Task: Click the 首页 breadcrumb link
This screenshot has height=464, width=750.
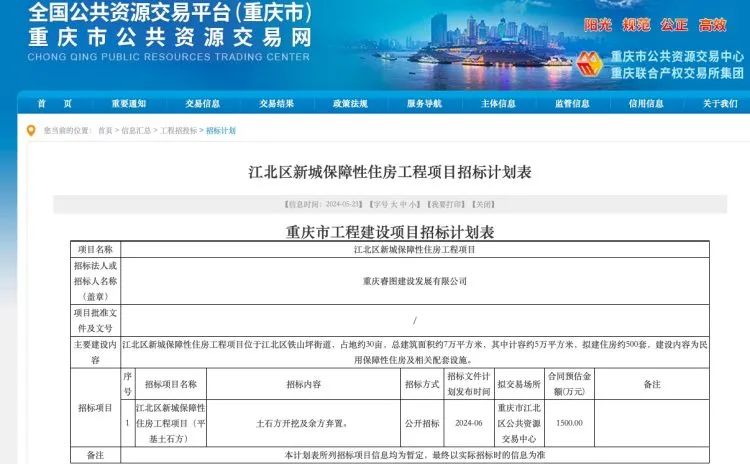Action: (105, 131)
